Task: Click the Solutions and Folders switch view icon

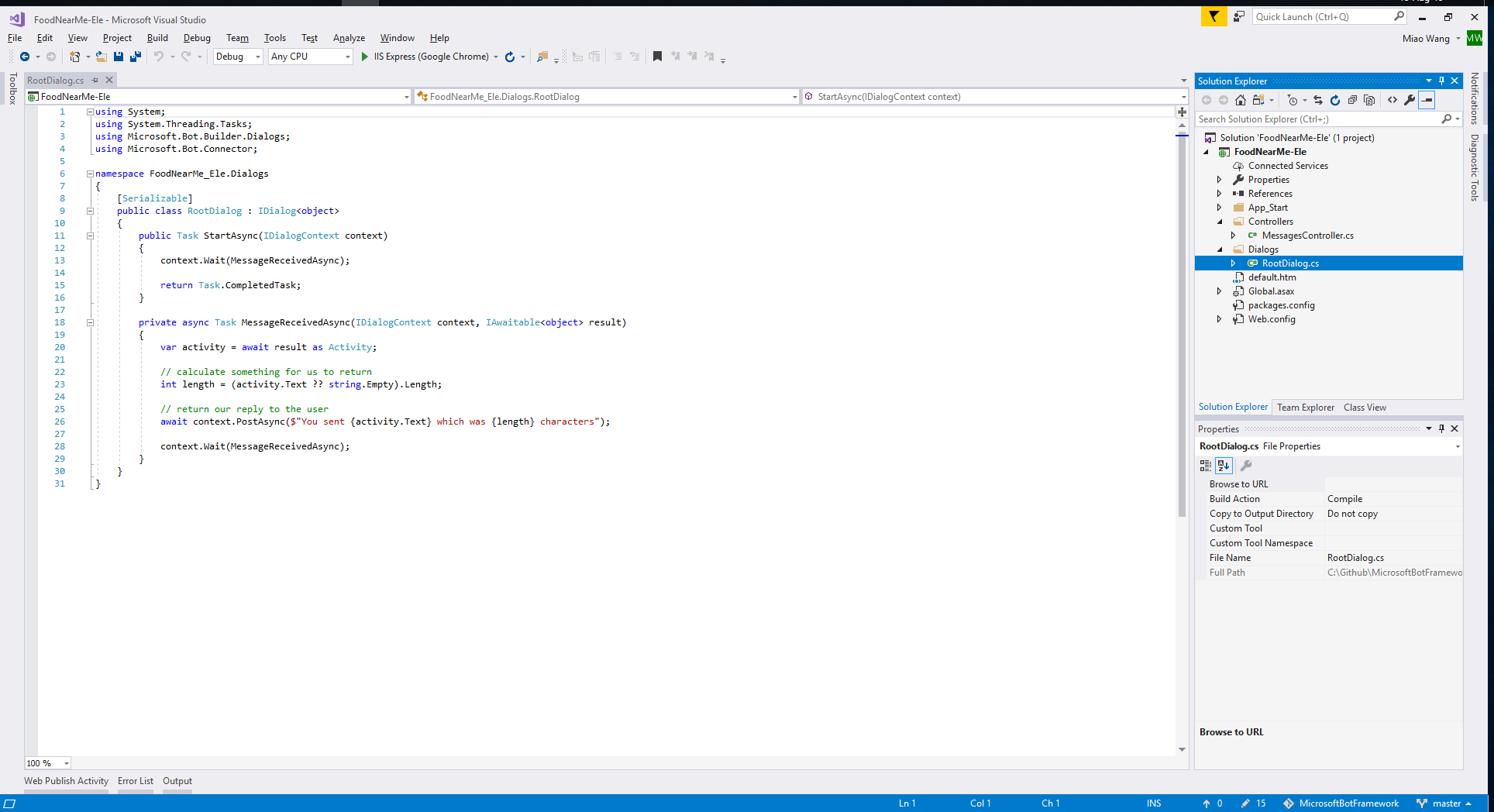Action: [x=1258, y=100]
